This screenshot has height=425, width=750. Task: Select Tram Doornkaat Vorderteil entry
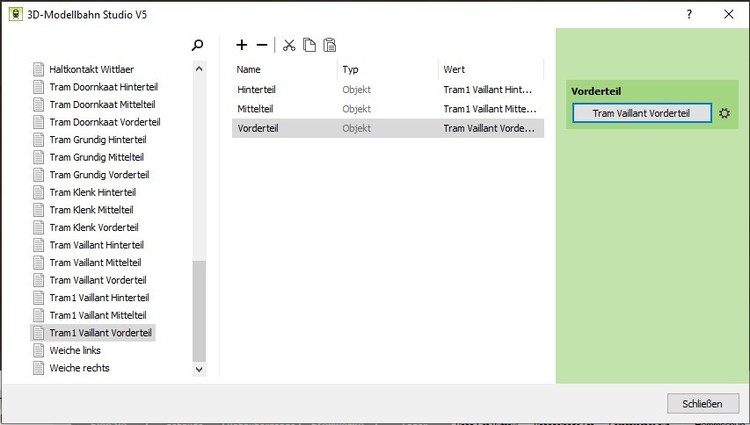pos(105,122)
